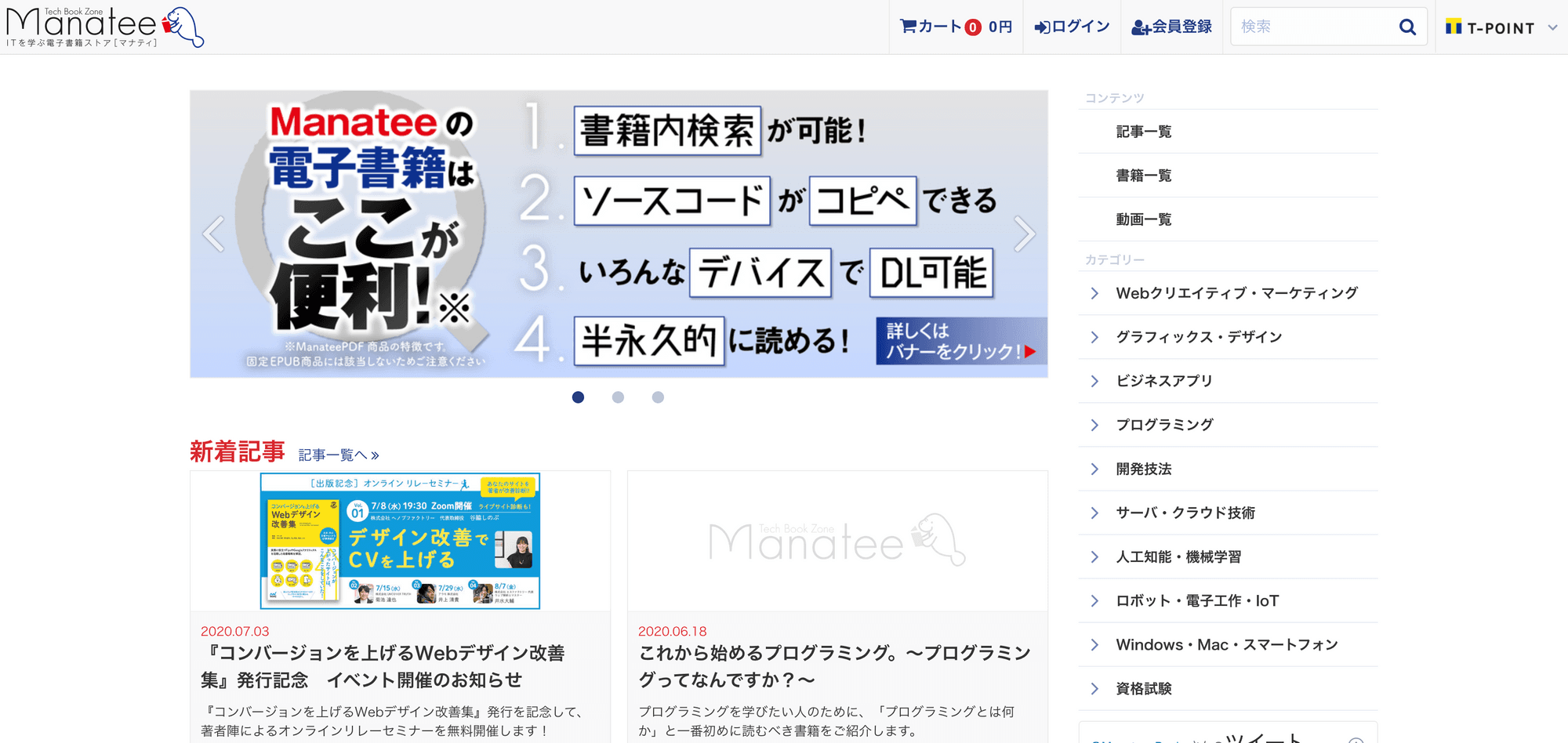
Task: Go to previous carousel slide arrow
Action: [214, 234]
